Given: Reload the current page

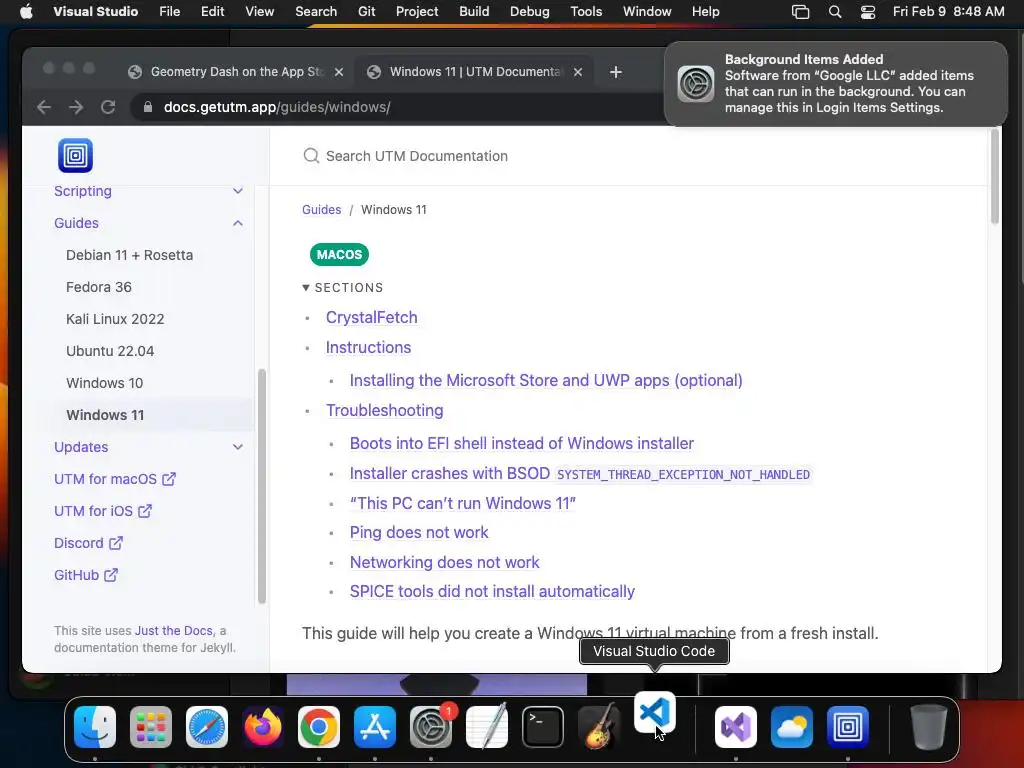Looking at the screenshot, I should (108, 107).
